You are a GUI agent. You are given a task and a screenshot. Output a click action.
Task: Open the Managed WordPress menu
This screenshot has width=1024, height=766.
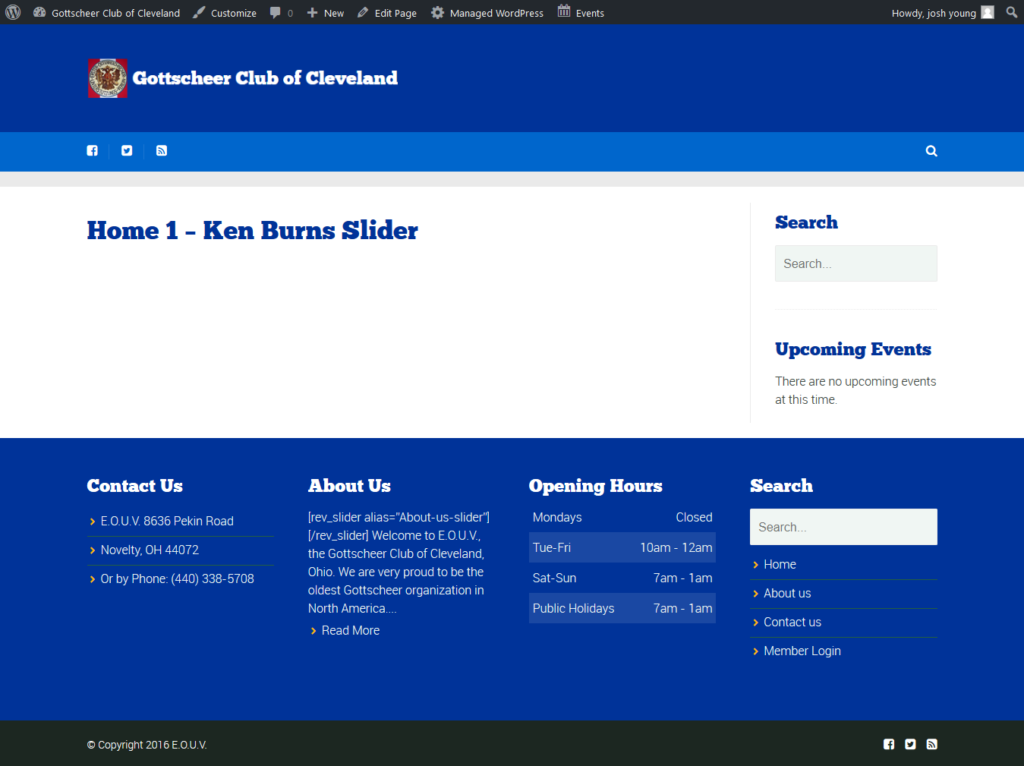(487, 12)
